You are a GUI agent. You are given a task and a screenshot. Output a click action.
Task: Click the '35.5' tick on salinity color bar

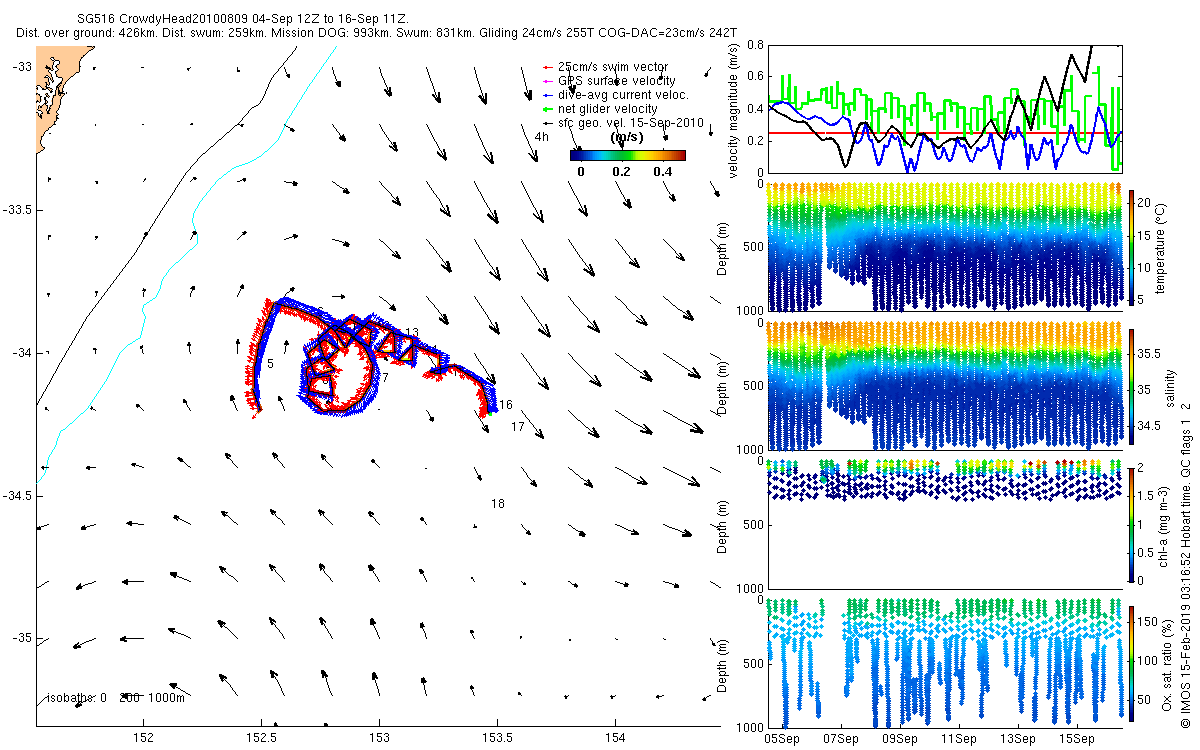1148,353
